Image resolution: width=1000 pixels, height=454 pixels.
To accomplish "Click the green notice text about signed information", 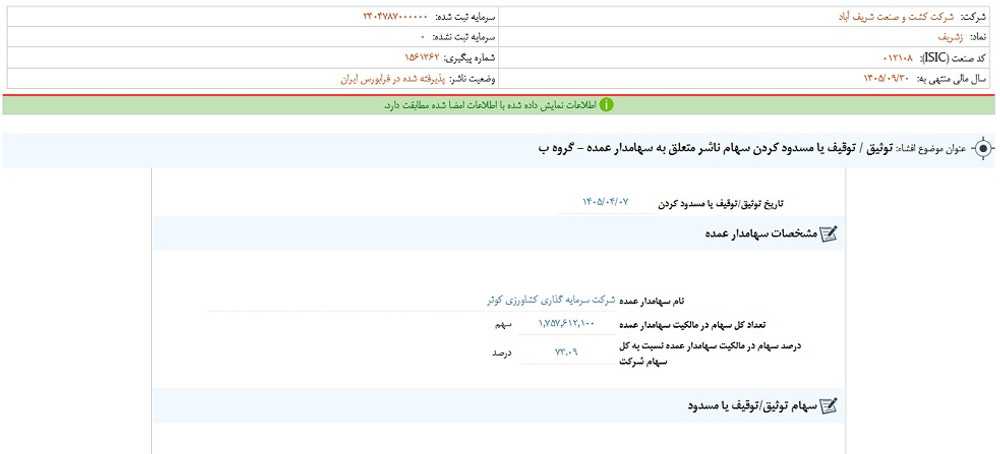I will tap(490, 105).
